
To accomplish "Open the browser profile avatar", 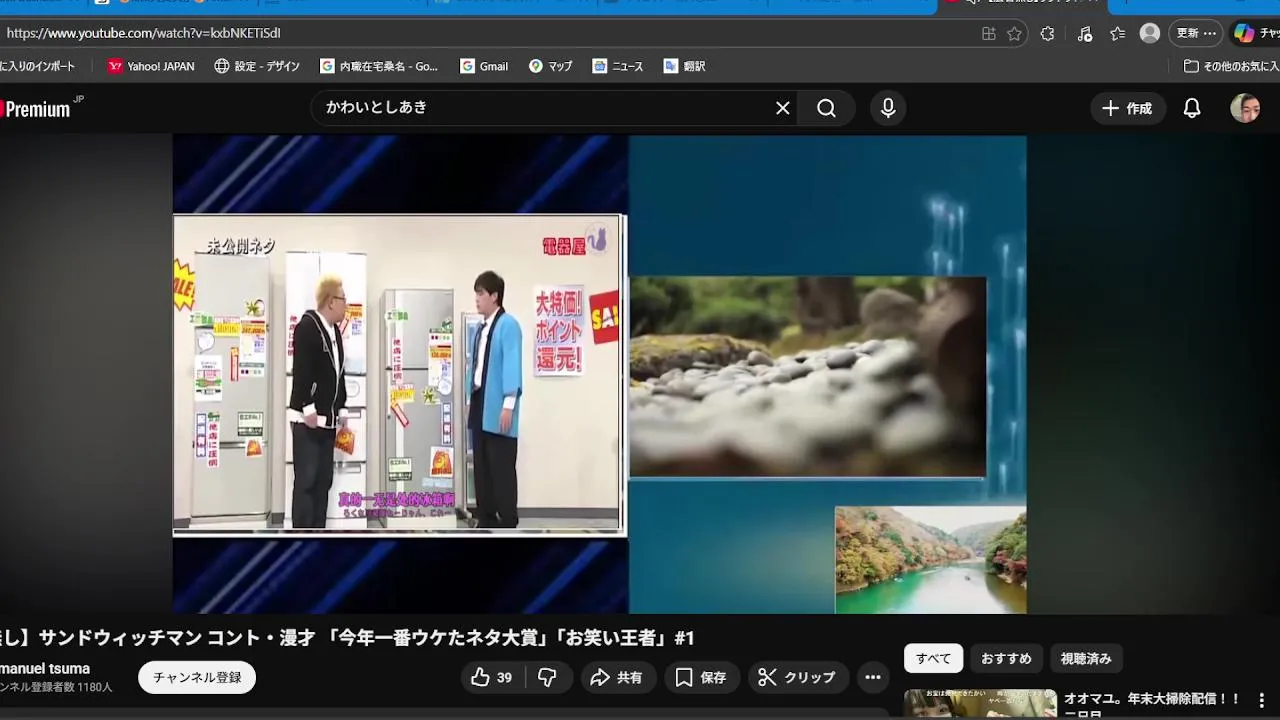I will coord(1150,33).
